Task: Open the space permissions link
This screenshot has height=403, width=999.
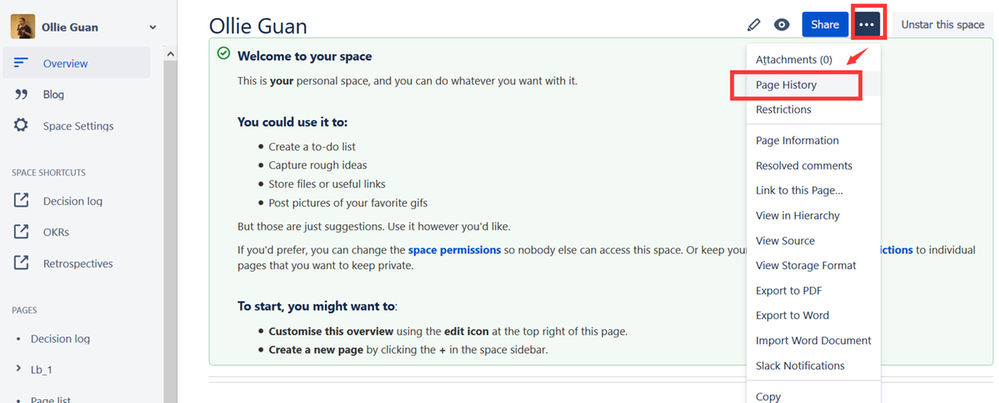Action: 454,250
